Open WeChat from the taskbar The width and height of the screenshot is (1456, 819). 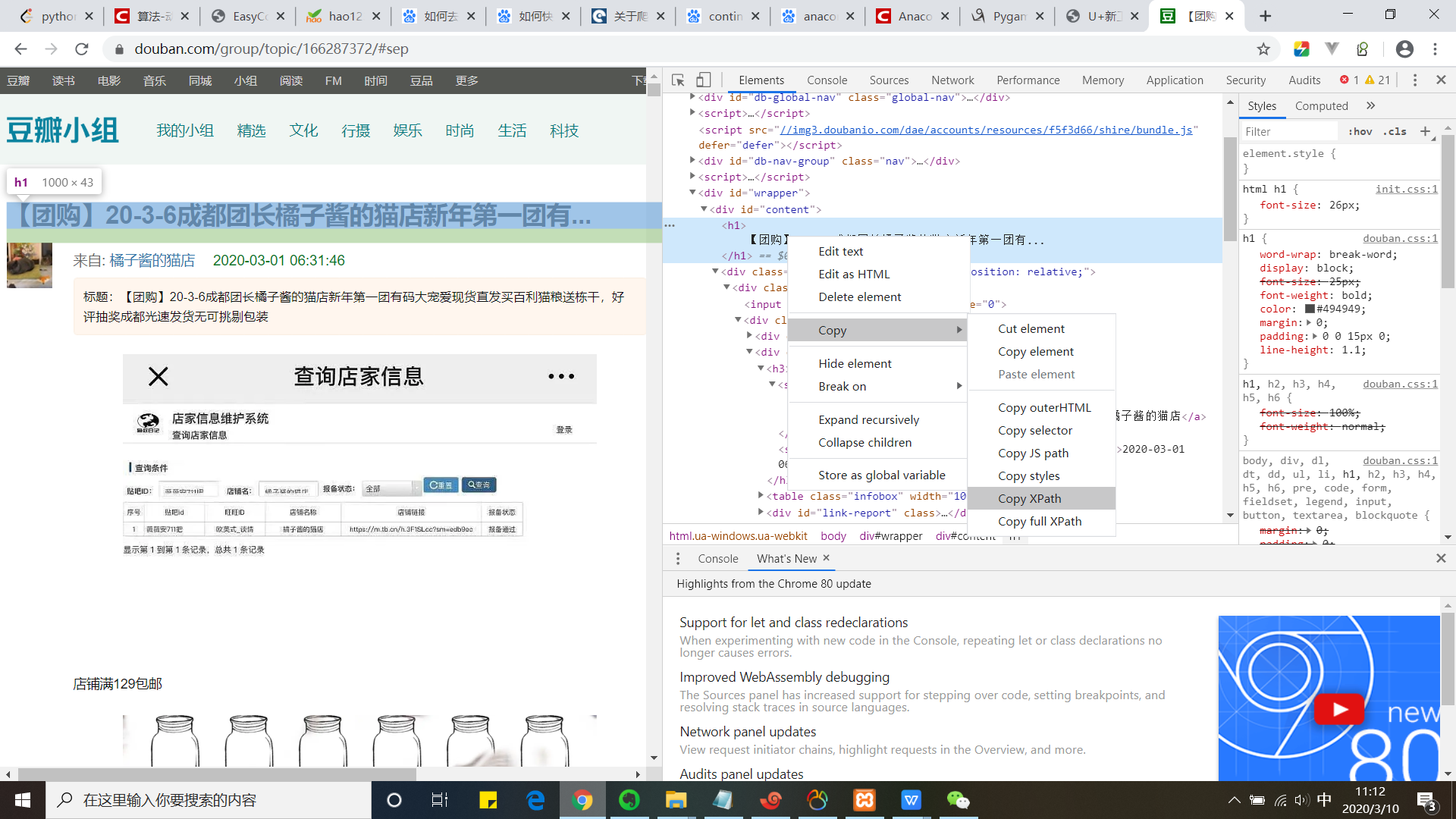coord(958,800)
